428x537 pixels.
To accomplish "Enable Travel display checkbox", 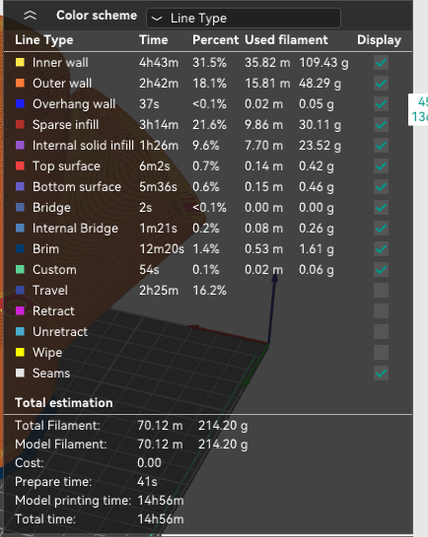I will point(381,290).
